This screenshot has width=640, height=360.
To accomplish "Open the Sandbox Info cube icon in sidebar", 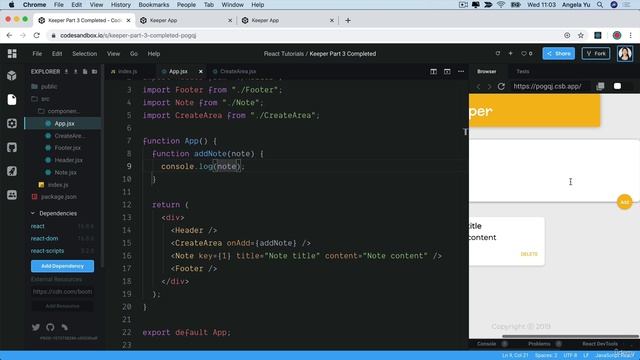I will pyautogui.click(x=12, y=76).
